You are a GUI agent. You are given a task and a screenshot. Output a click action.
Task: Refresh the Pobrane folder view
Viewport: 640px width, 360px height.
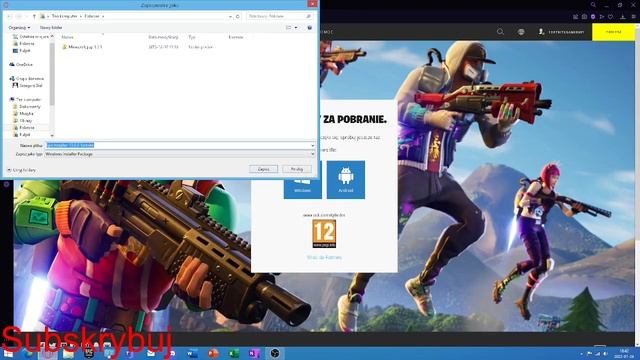(238, 16)
